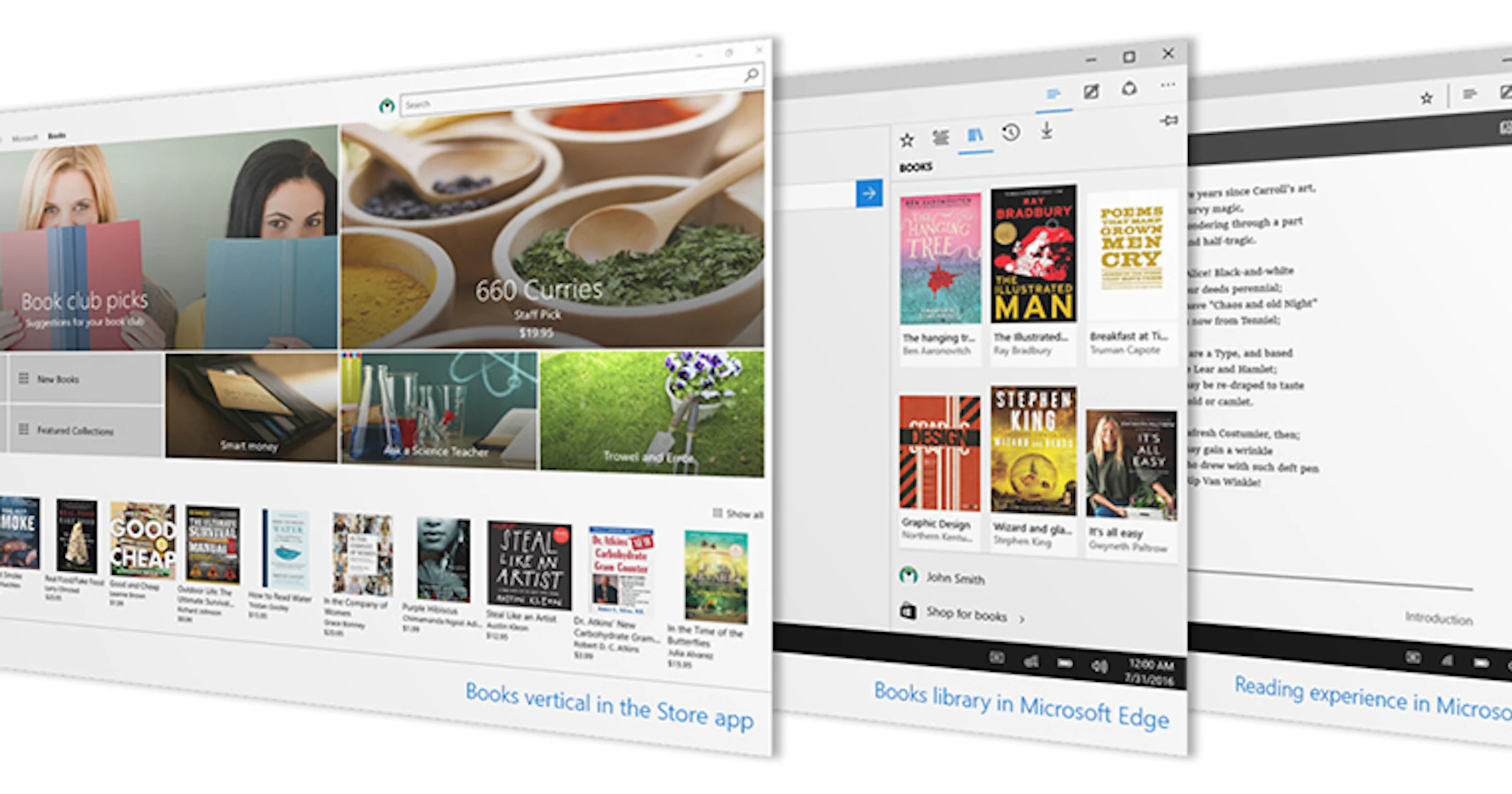Open It's All Easy by Gwyneth Paltrow

1131,464
